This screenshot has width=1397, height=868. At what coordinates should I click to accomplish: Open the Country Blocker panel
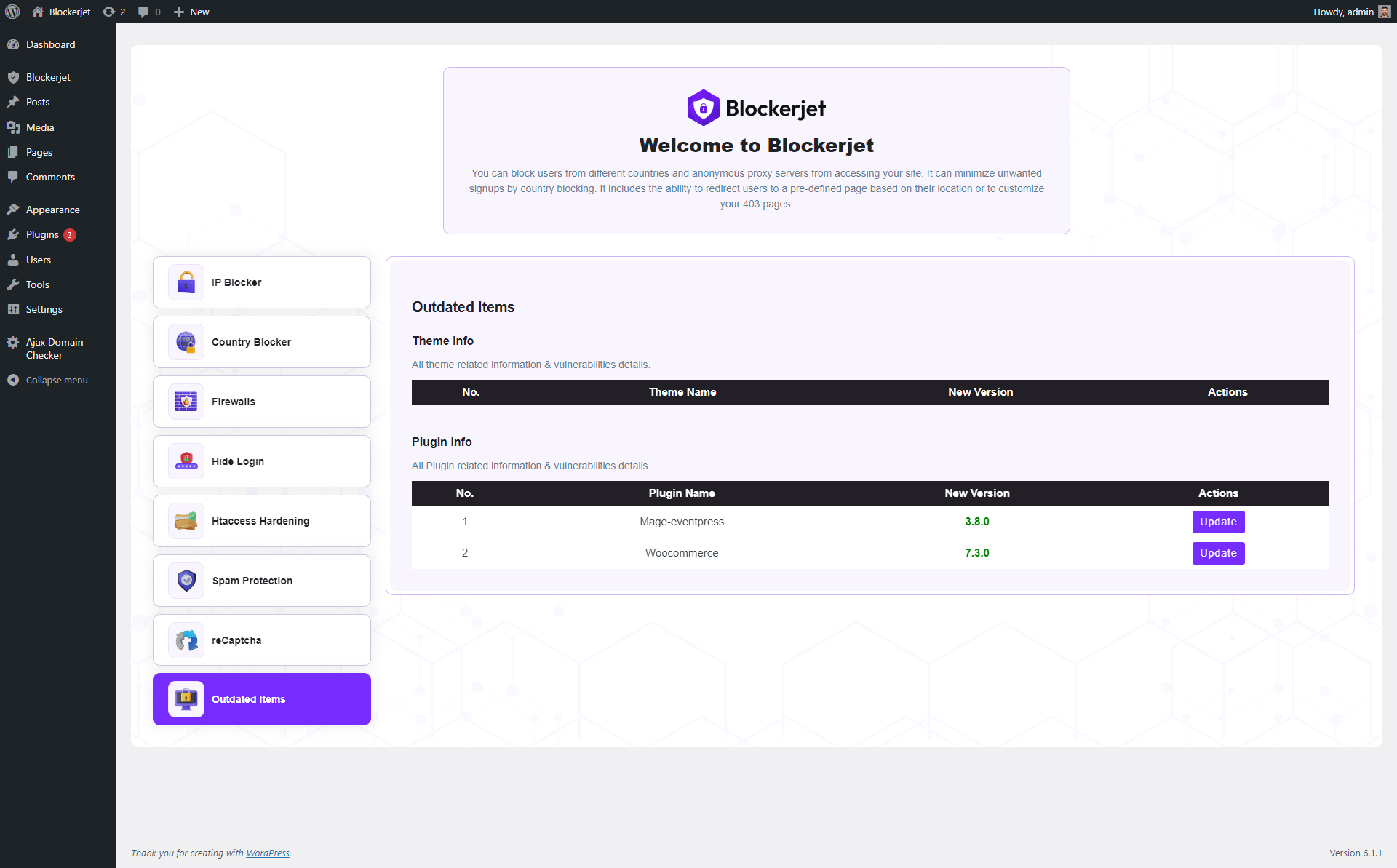261,341
